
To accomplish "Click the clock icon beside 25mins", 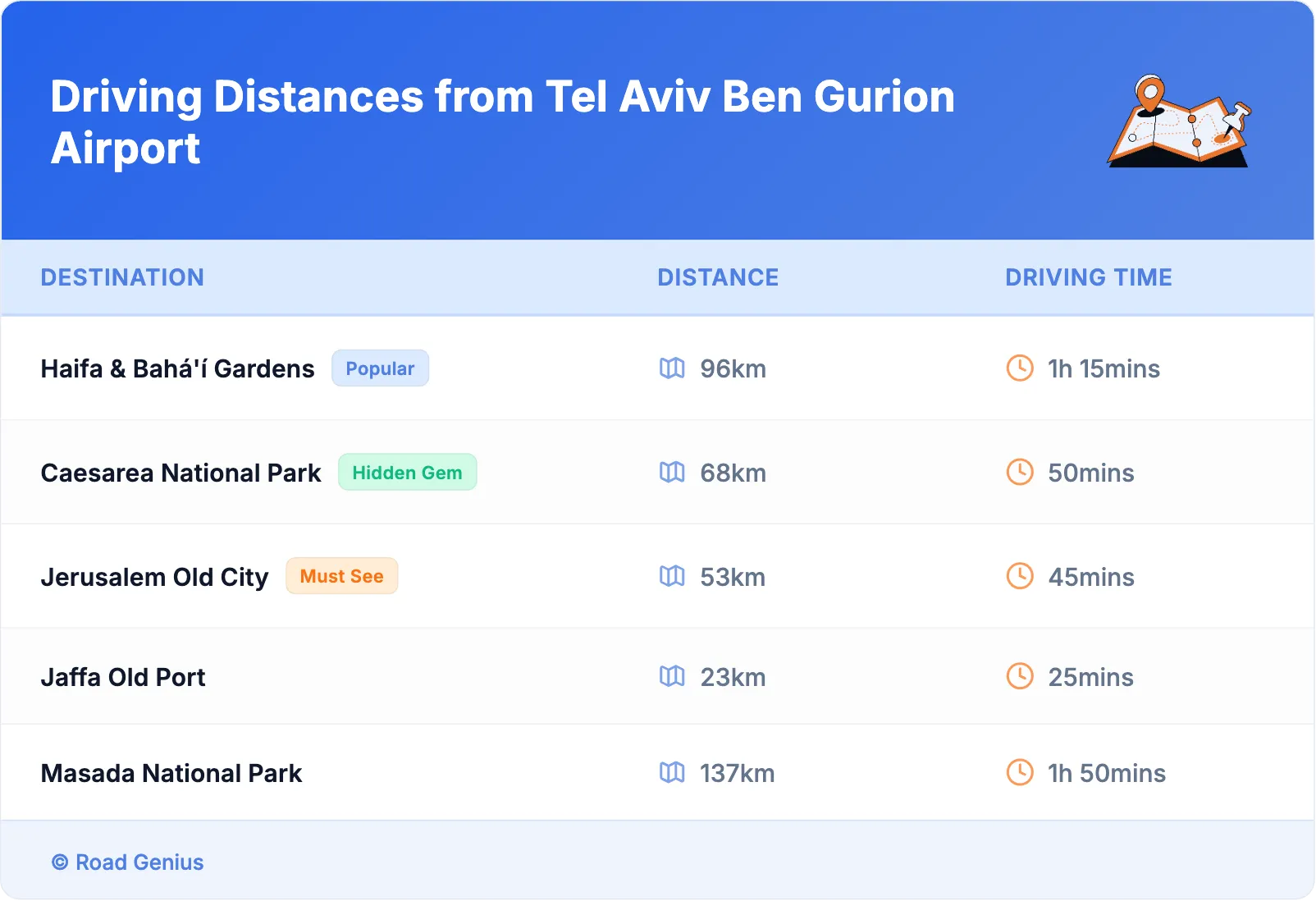I will [x=1020, y=676].
